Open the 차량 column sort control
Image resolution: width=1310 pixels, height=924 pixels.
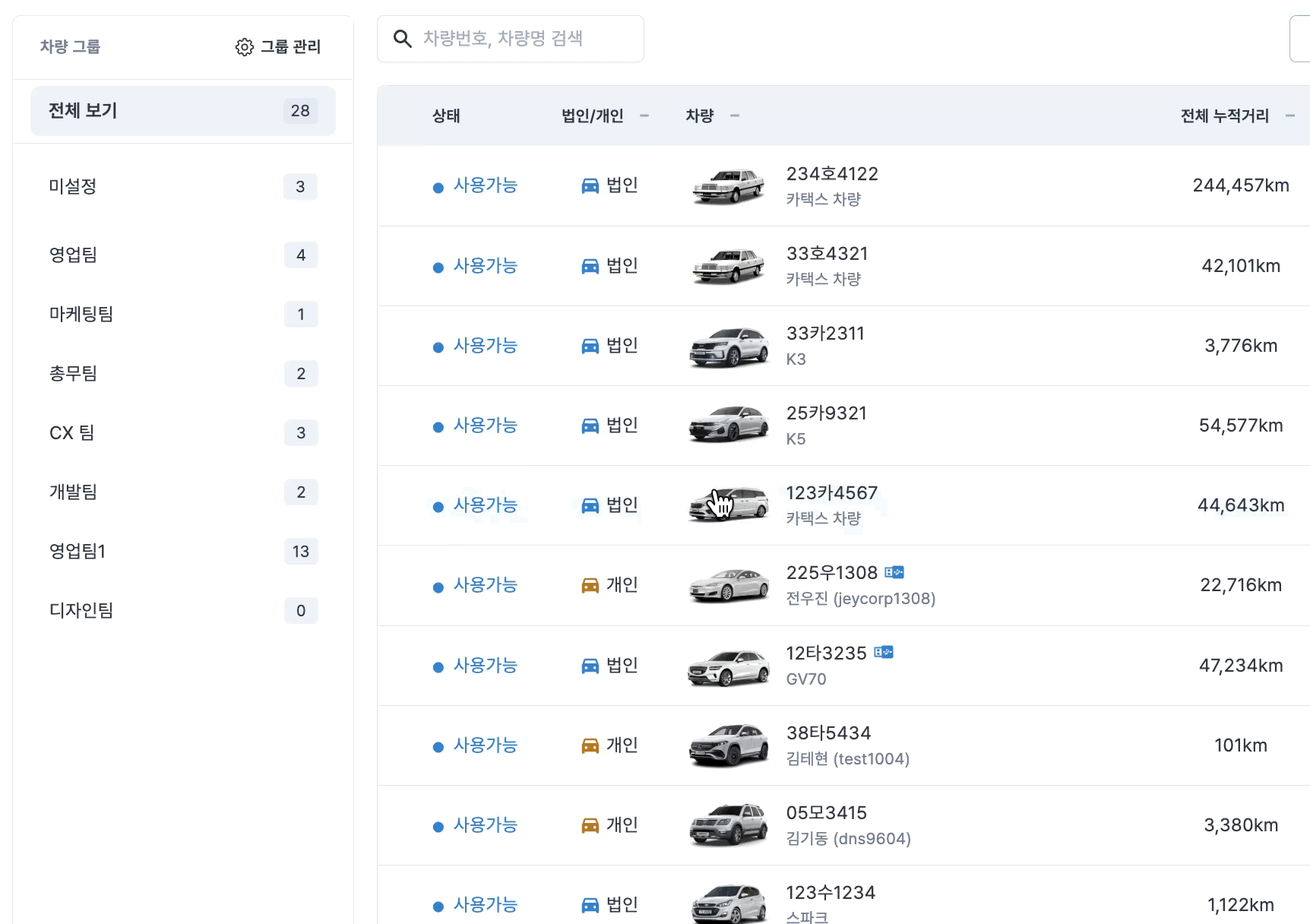735,115
